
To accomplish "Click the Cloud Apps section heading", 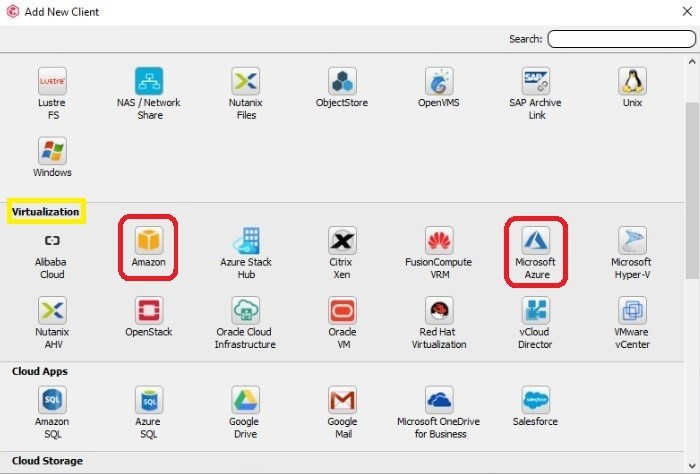I will (40, 371).
